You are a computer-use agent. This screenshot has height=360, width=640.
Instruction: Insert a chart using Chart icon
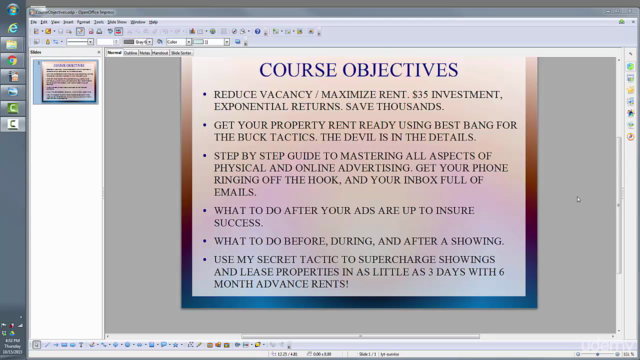pyautogui.click(x=192, y=31)
